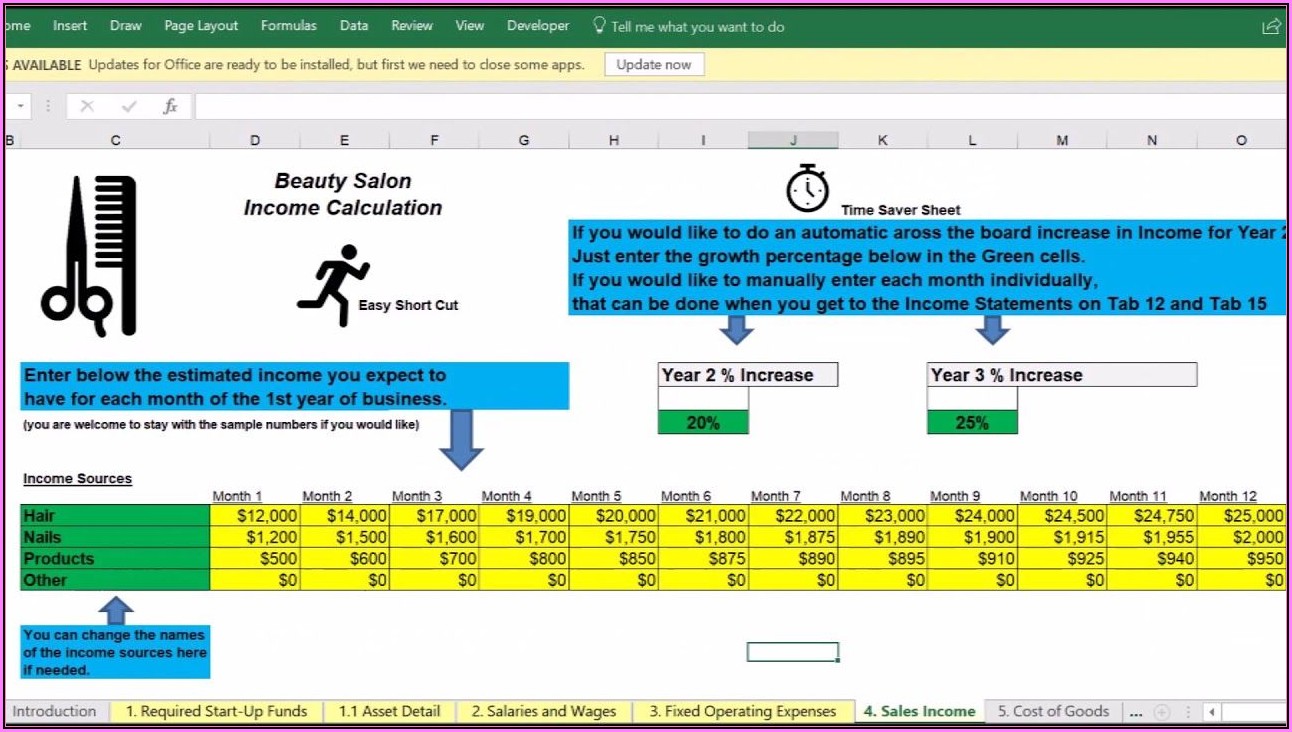Select Hair Month 12 value $25,000
This screenshot has width=1292, height=732.
click(x=1241, y=516)
